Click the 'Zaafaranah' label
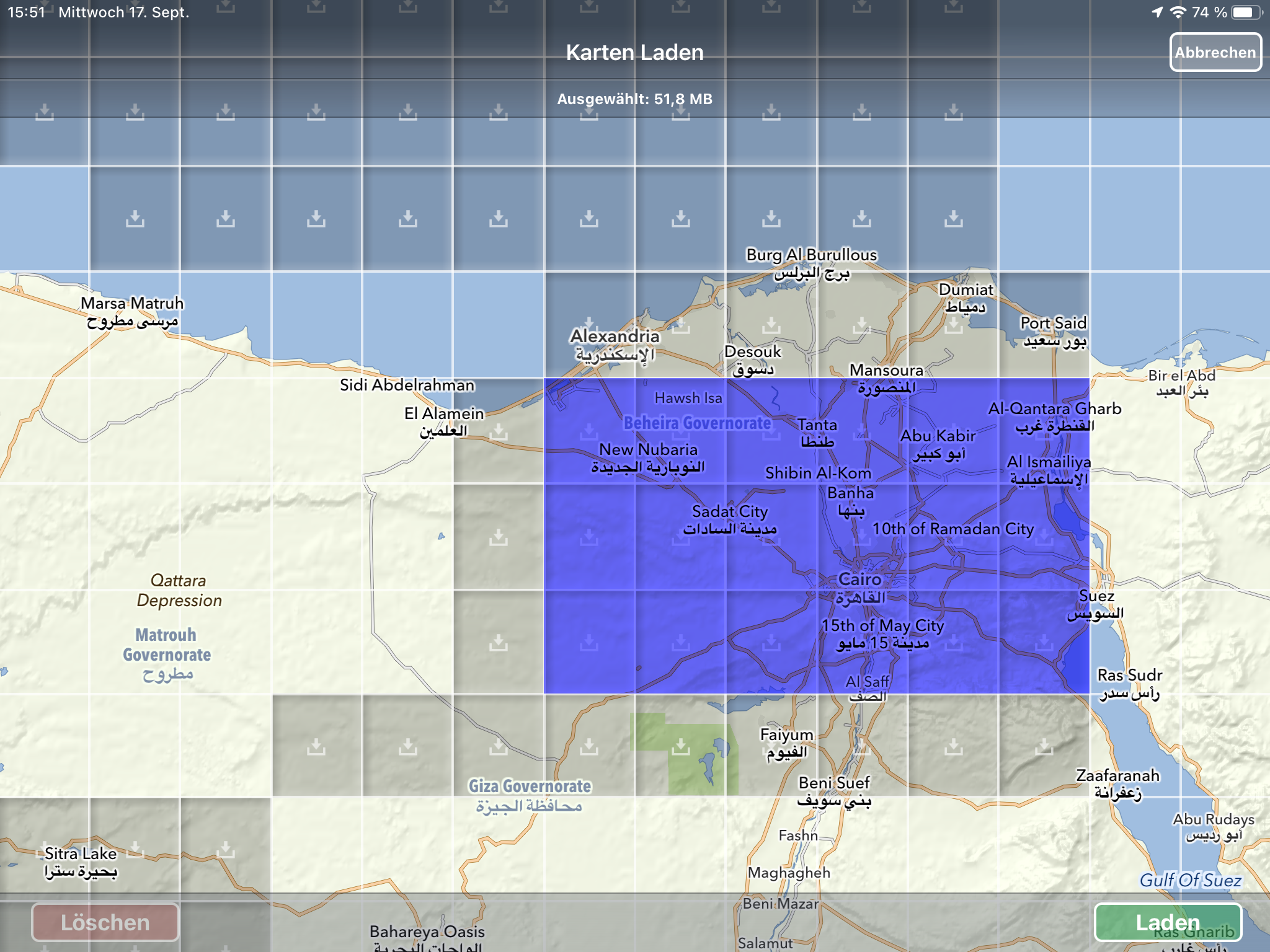The image size is (1270, 952). point(1117,775)
